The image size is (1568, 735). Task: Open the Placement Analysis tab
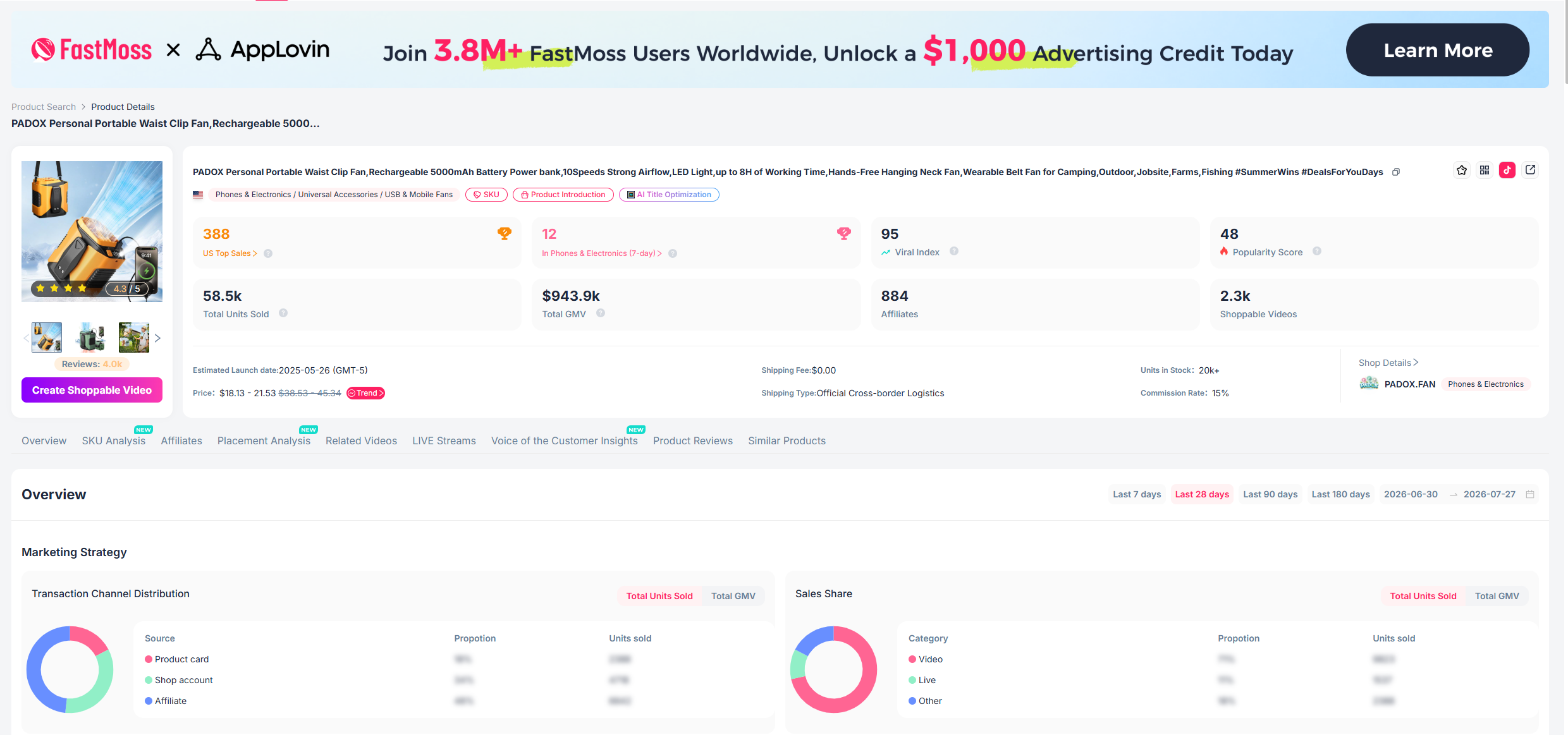264,440
